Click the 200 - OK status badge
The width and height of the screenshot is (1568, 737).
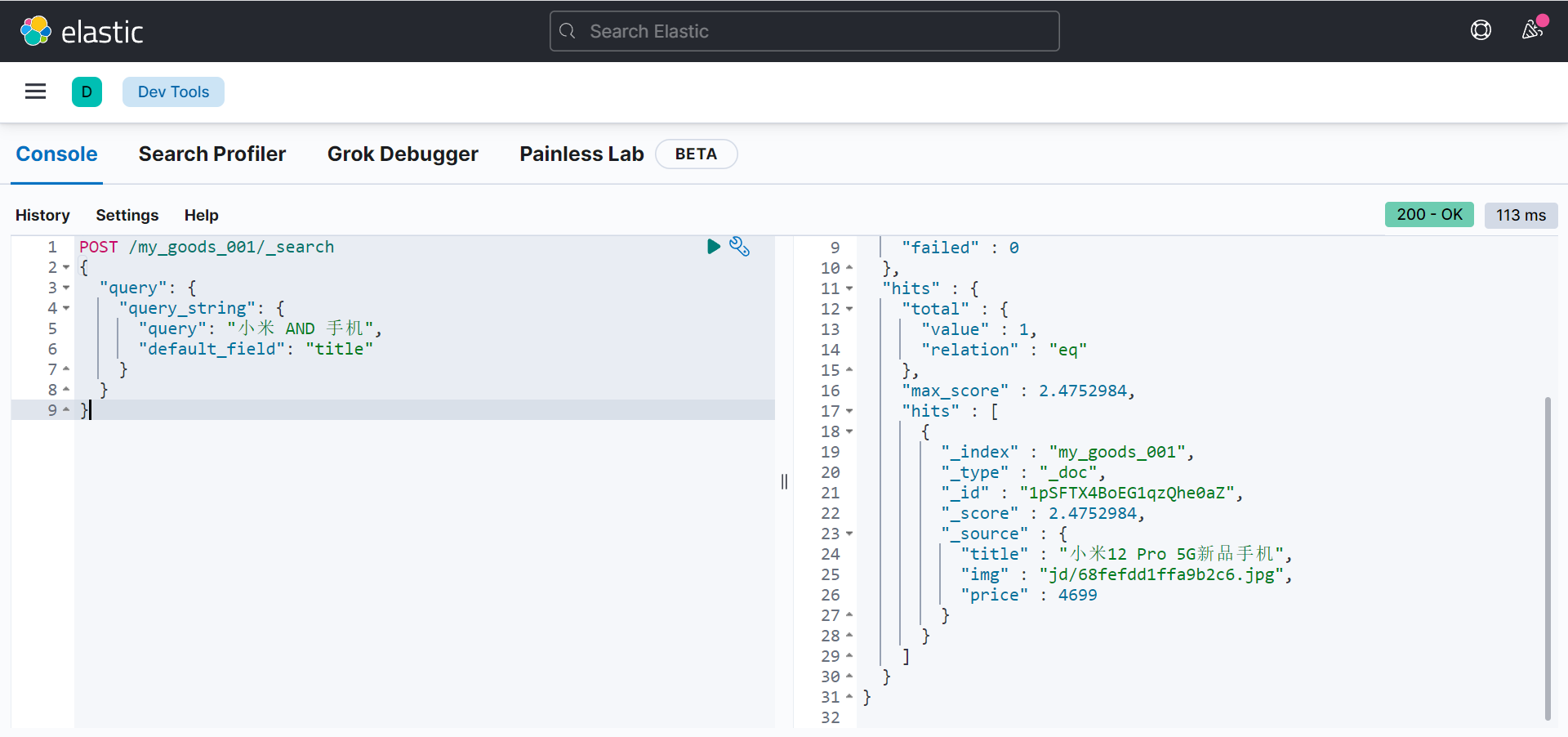pyautogui.click(x=1429, y=214)
